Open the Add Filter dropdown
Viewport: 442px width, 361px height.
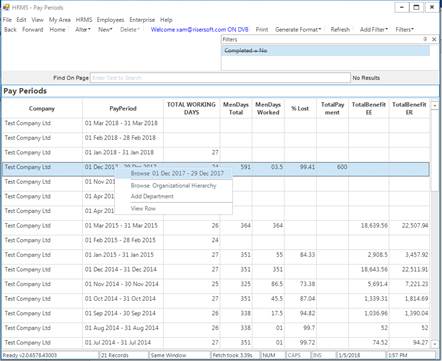[374, 29]
